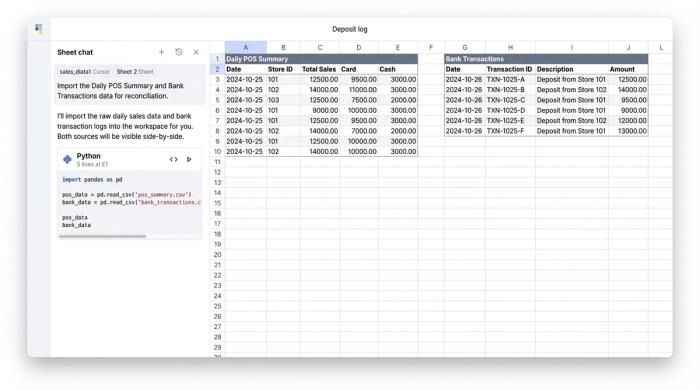Image resolution: width=700 pixels, height=391 pixels.
Task: Click cell TXN-1025-C
Action: (510, 100)
